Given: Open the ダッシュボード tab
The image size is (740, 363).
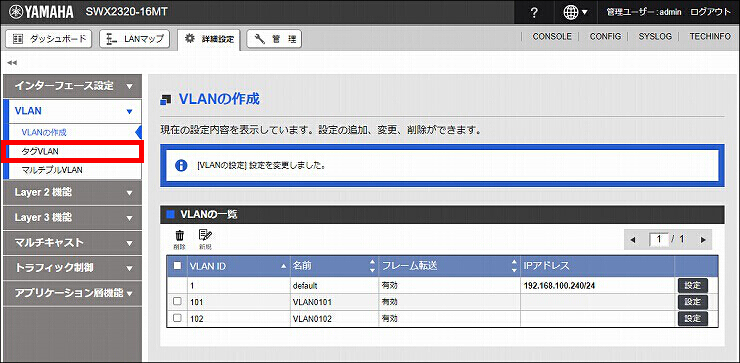Looking at the screenshot, I should tap(48, 39).
